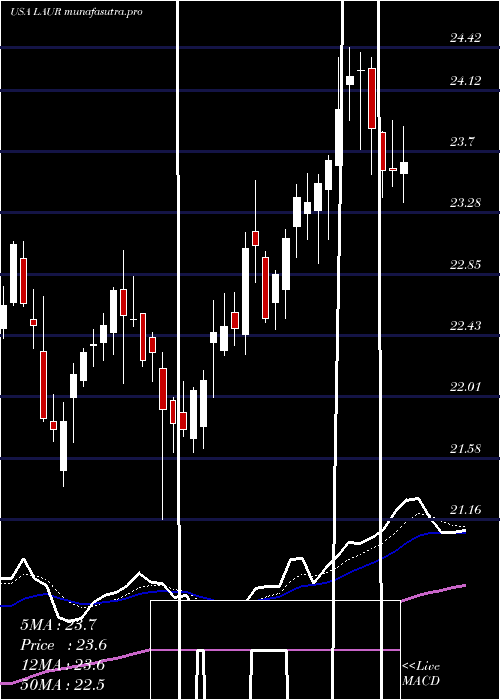500x700 pixels.
Task: Select the 22.85 price level label
Action: click(x=466, y=264)
